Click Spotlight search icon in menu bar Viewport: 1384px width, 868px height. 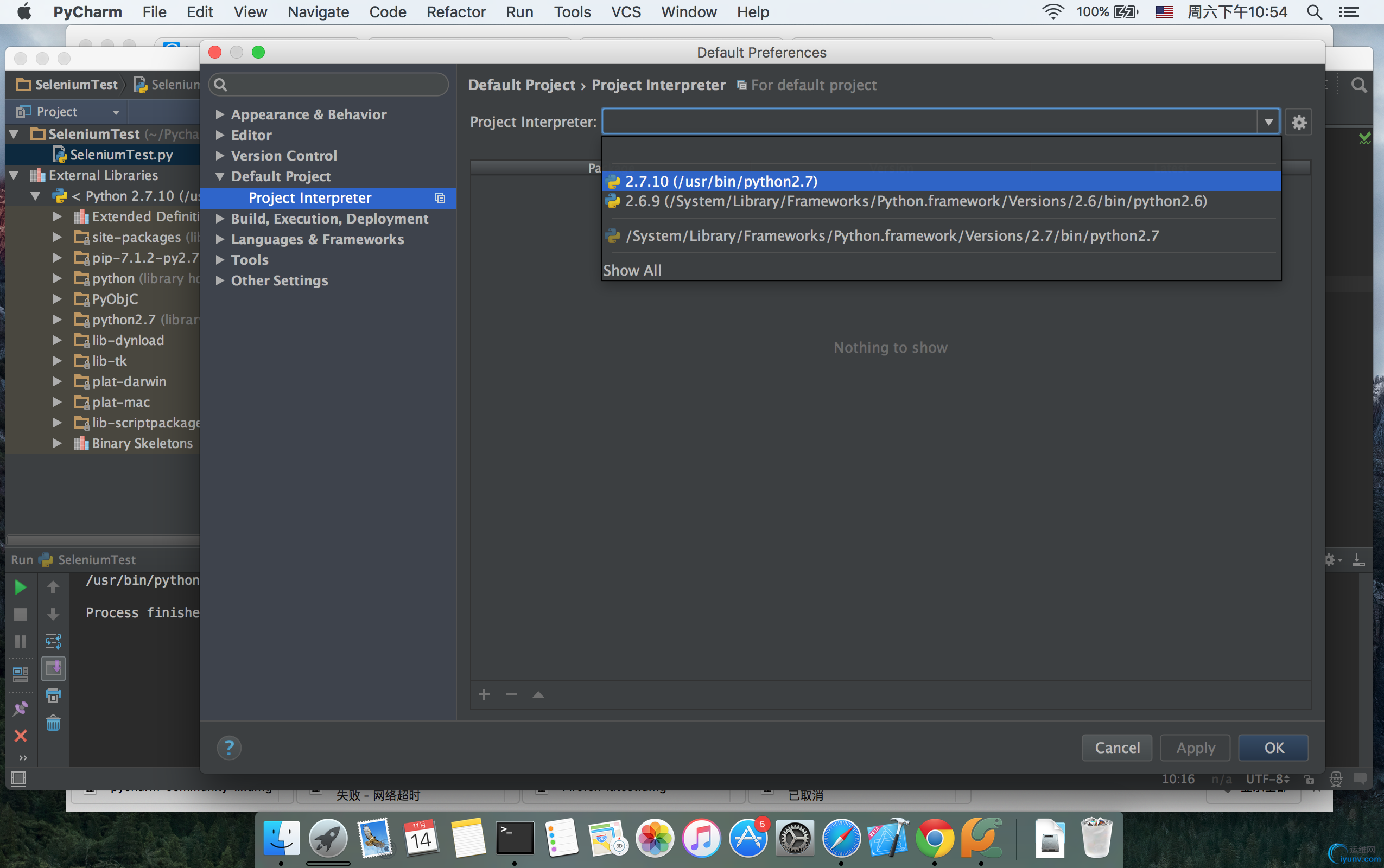tap(1315, 11)
